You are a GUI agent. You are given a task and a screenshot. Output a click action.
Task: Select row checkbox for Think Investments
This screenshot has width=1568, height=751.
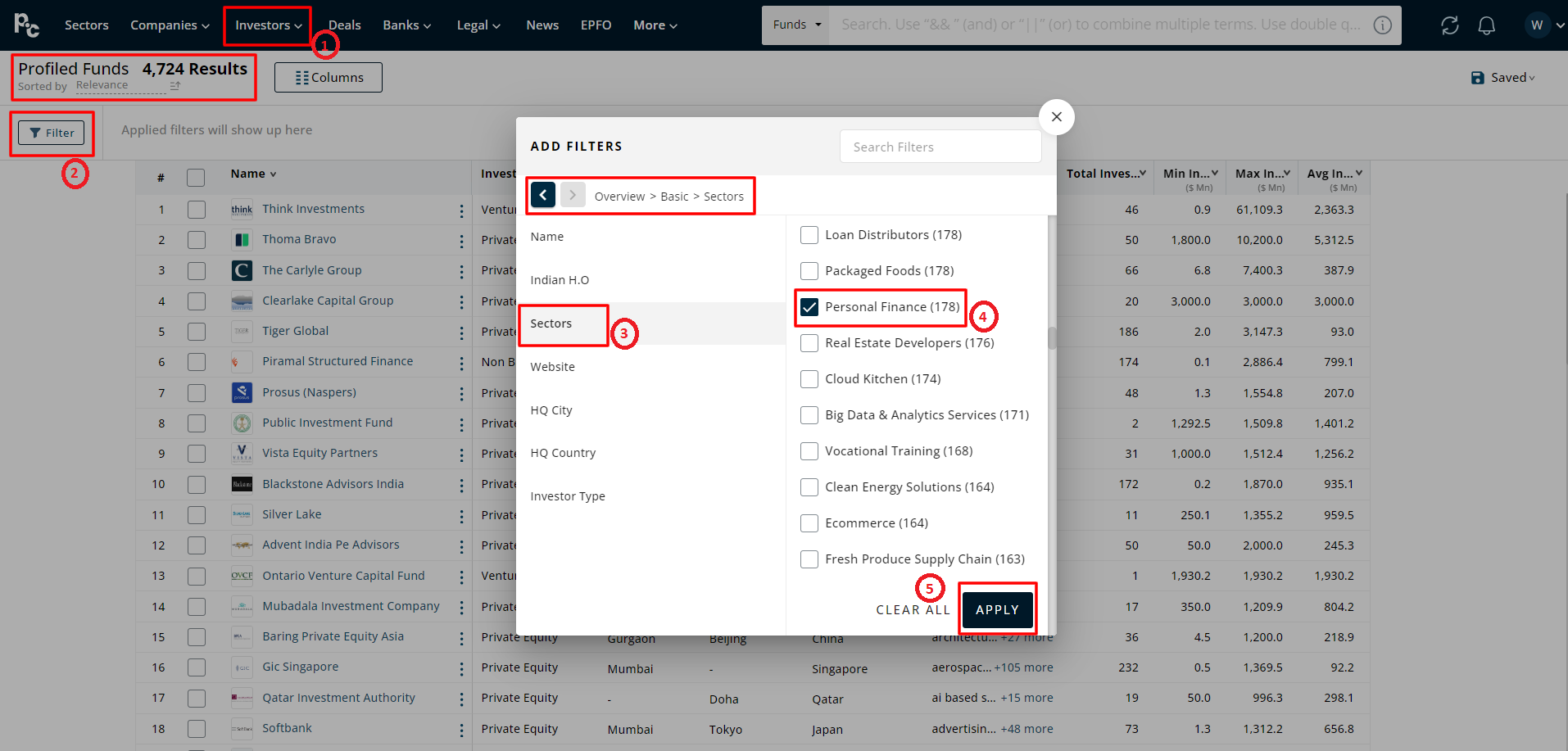coord(197,210)
